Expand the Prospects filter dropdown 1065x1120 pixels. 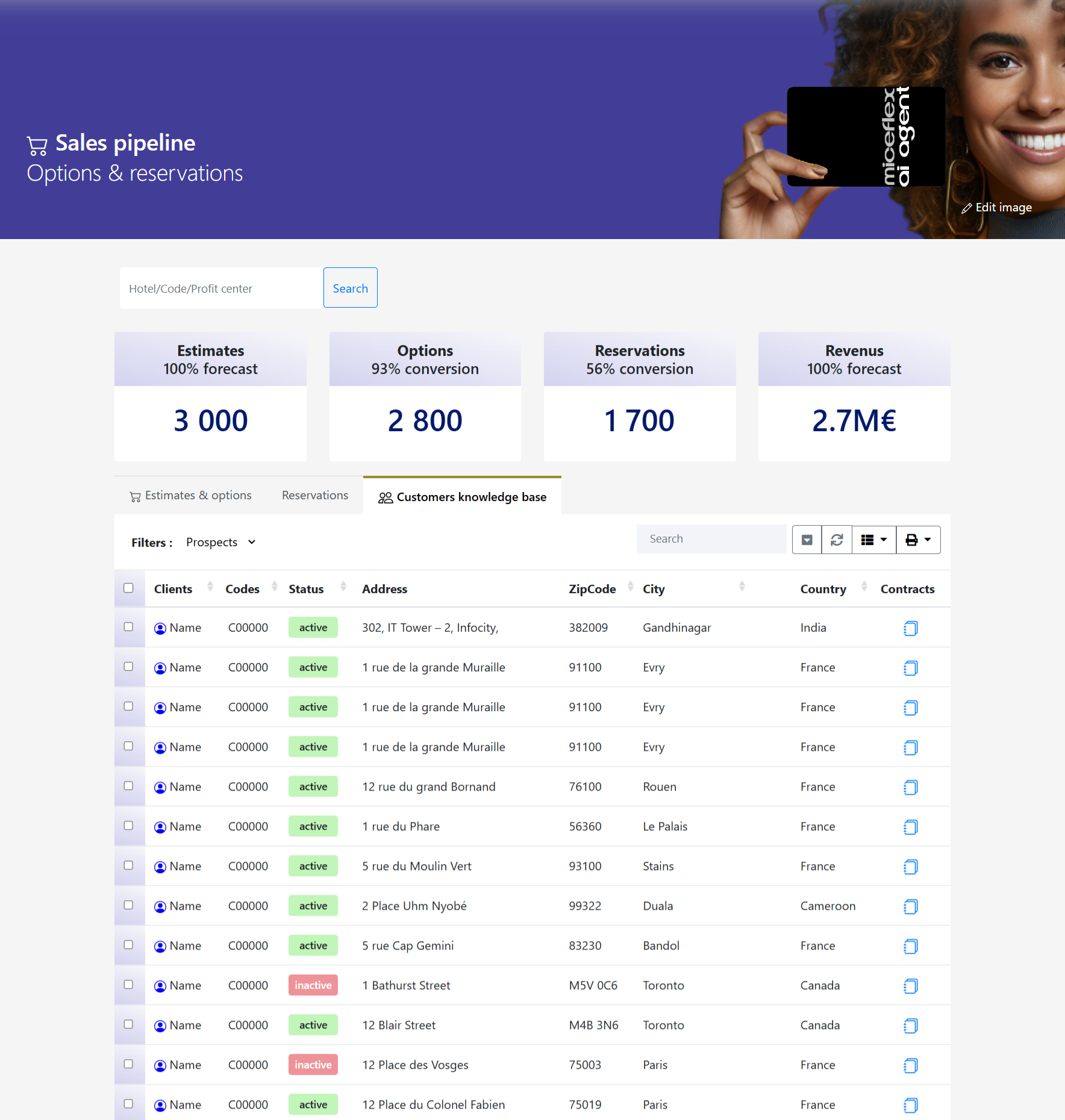(x=220, y=542)
